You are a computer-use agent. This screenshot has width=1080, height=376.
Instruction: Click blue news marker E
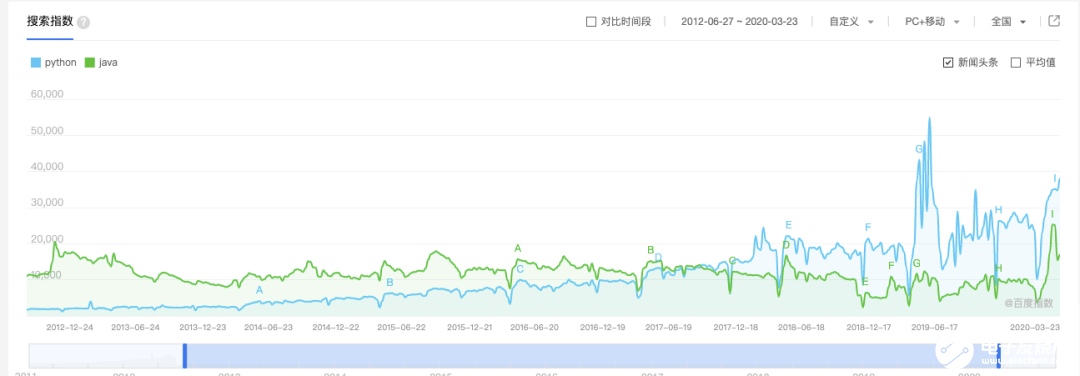point(789,224)
